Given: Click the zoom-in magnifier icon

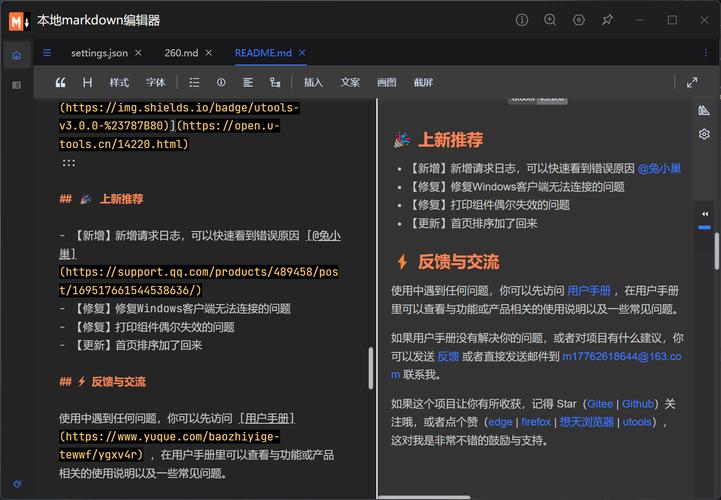Looking at the screenshot, I should (550, 20).
